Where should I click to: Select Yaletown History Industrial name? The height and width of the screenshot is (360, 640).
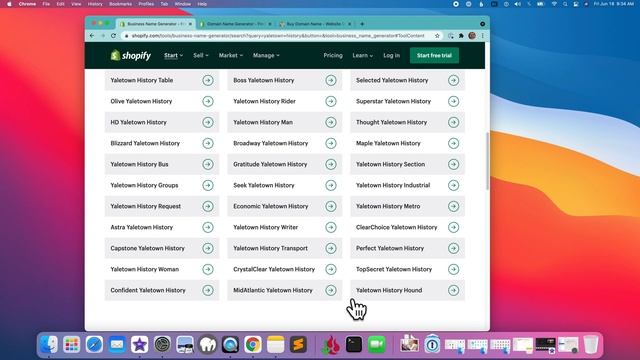click(393, 185)
